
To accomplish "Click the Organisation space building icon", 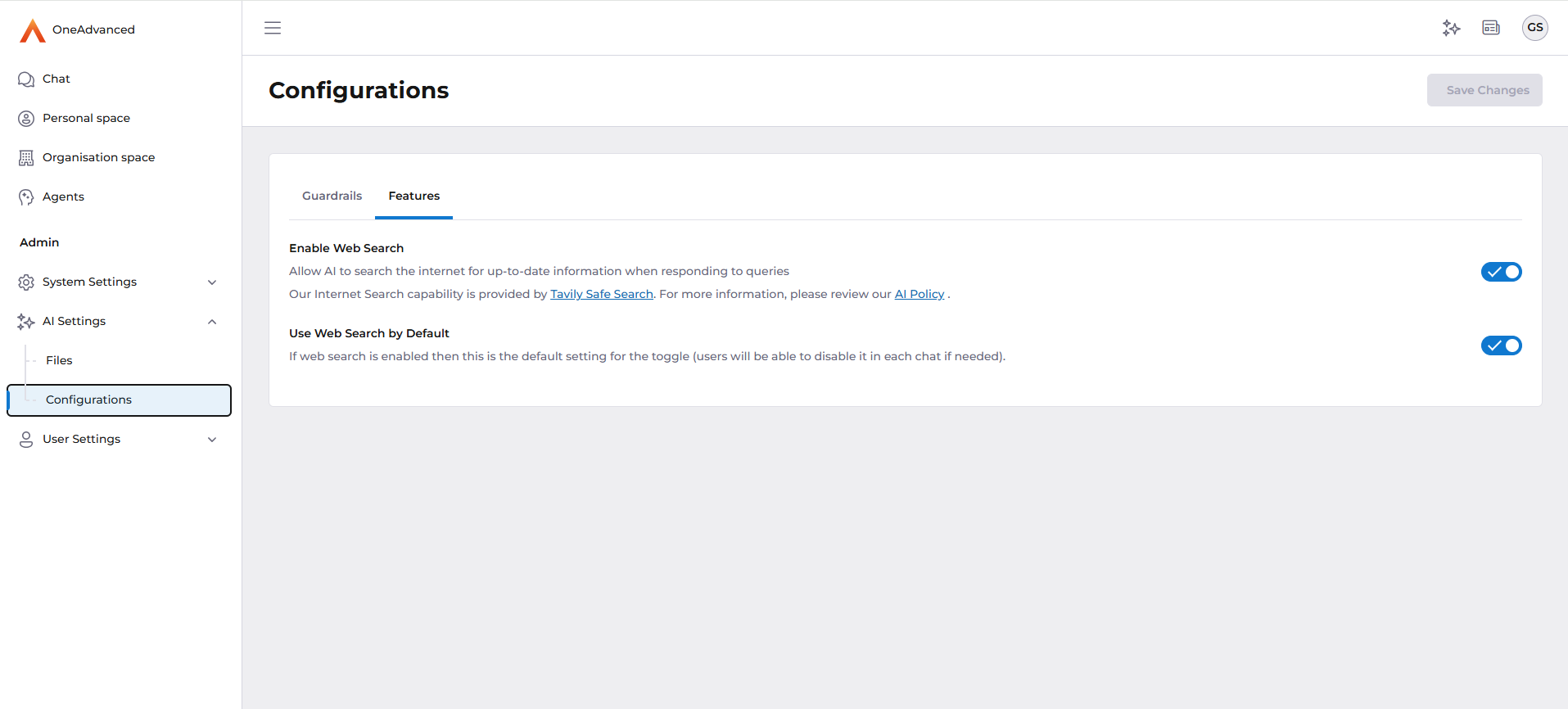I will point(26,158).
